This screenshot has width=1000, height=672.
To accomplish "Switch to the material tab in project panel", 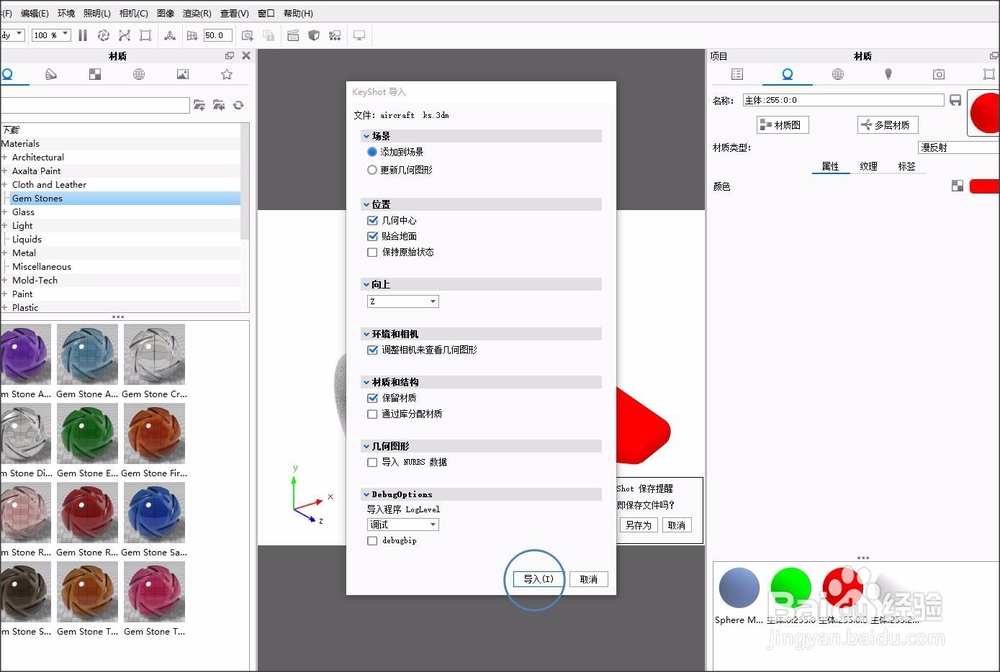I will pos(788,74).
